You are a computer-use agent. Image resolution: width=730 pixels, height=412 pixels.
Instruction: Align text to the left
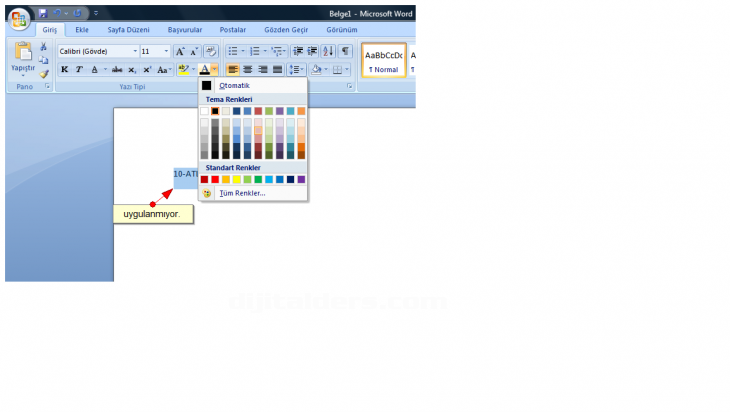233,69
